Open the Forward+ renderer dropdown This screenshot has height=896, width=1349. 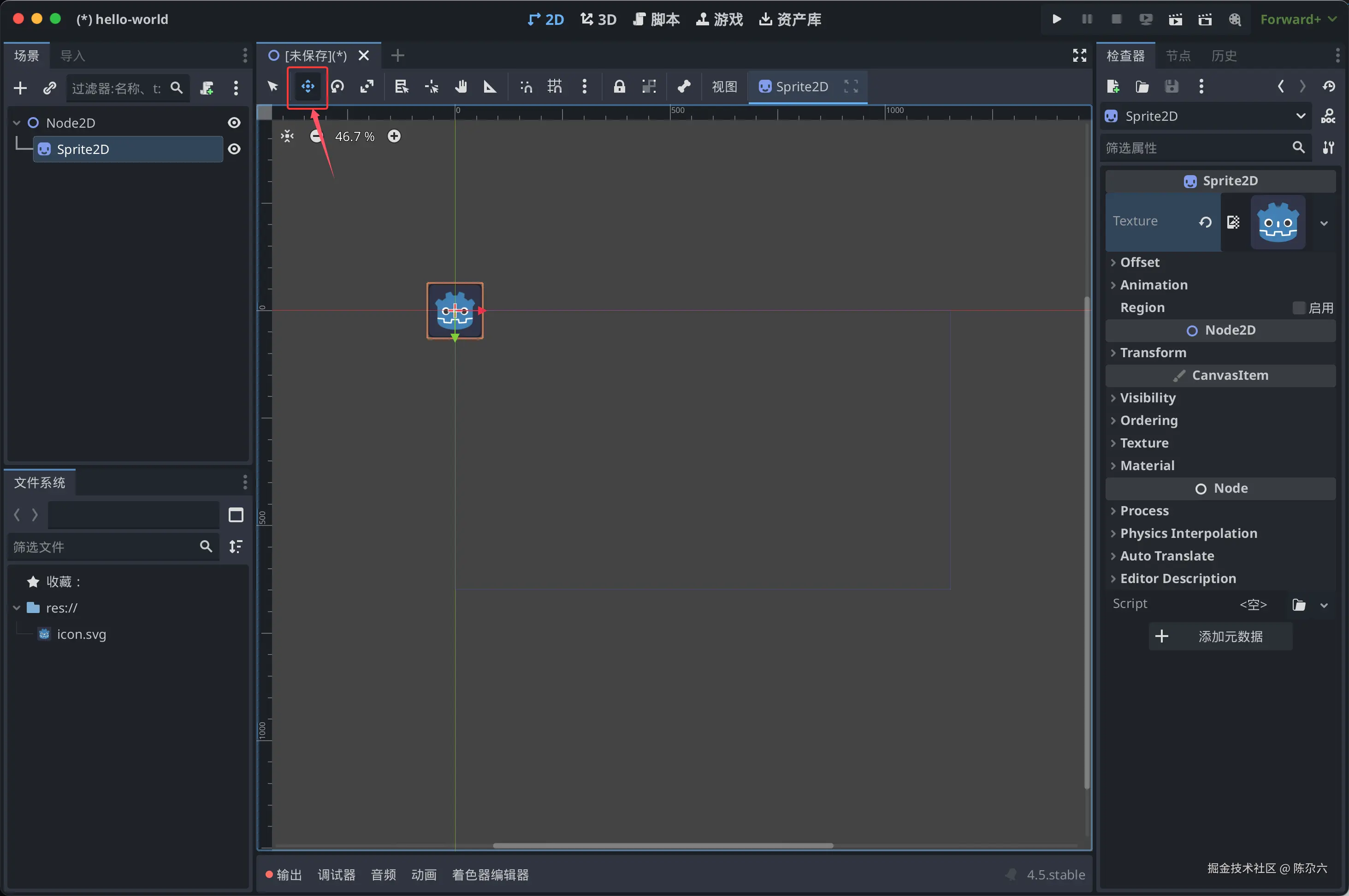point(1298,19)
